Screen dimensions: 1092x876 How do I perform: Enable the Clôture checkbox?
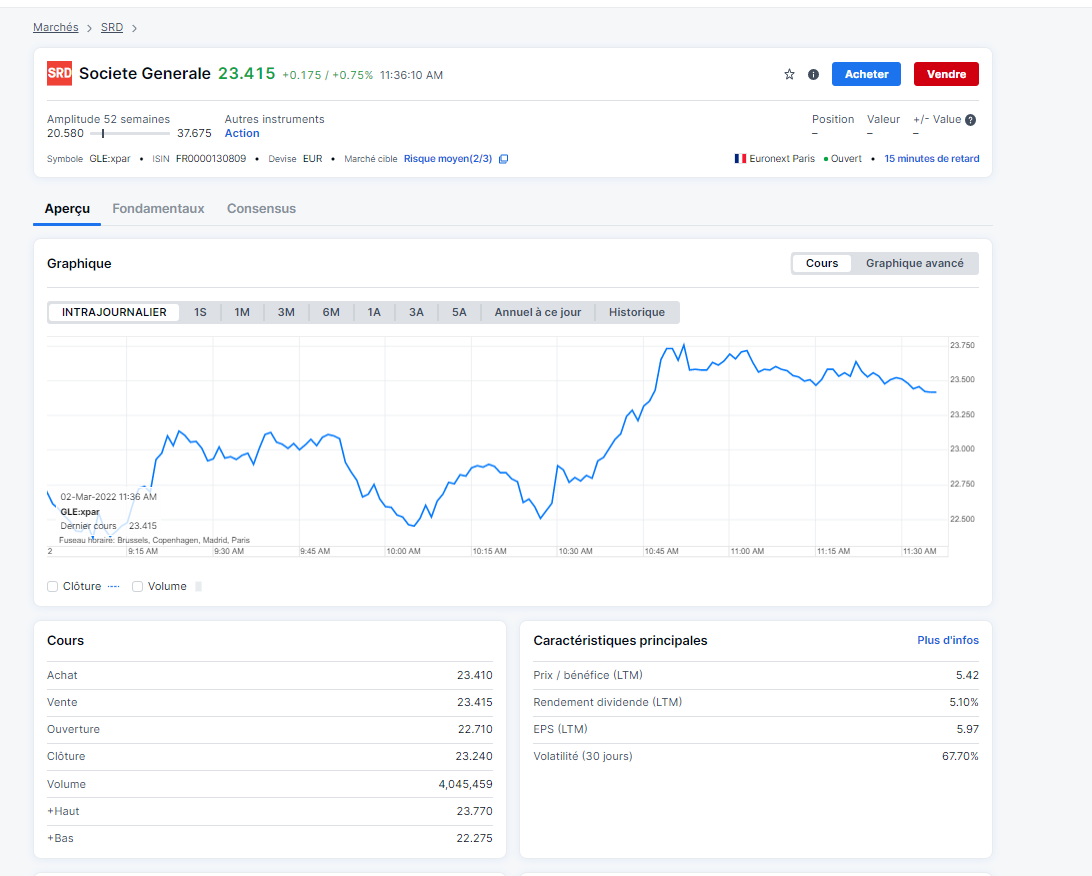(52, 586)
